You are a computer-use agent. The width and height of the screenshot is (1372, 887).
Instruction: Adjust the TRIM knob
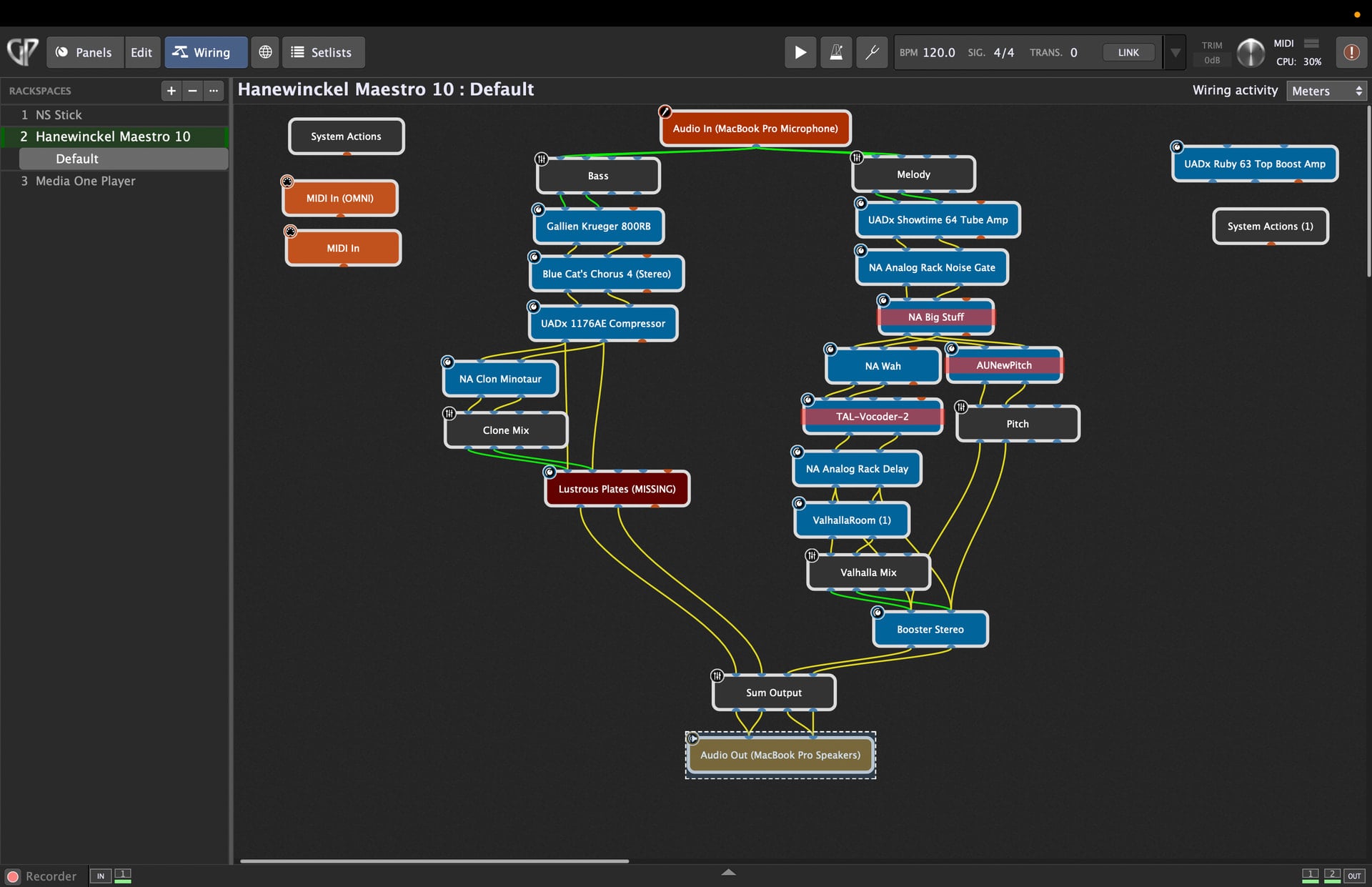1250,52
